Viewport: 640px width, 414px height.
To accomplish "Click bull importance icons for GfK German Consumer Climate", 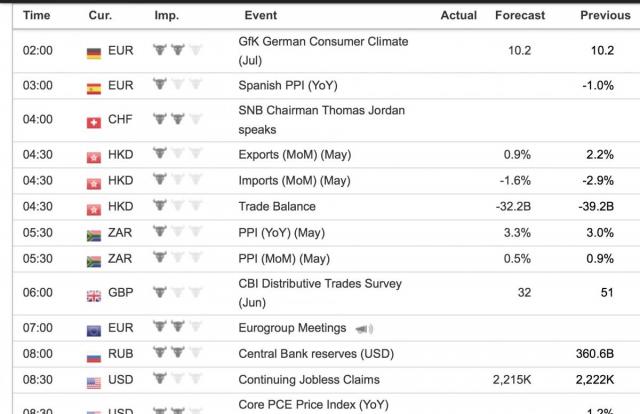I will (x=177, y=51).
